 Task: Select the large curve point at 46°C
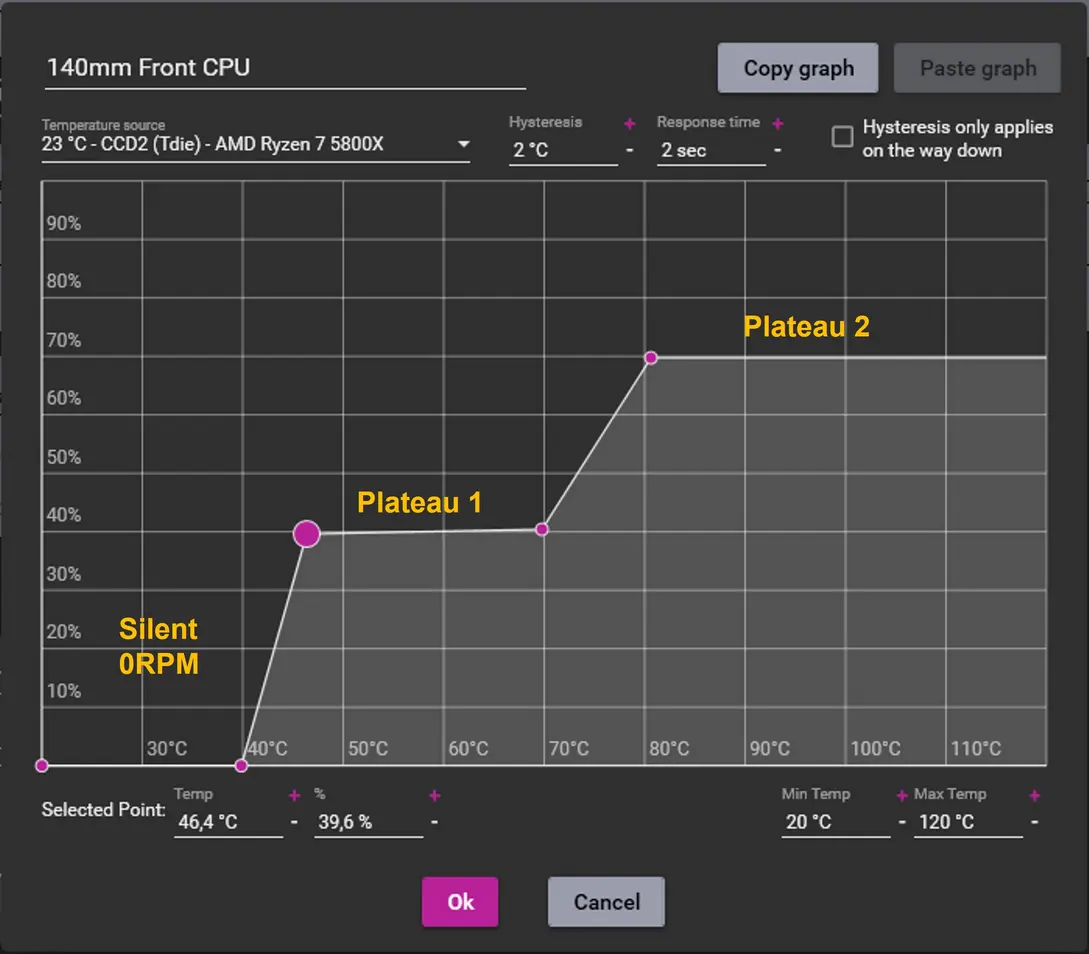click(x=307, y=534)
